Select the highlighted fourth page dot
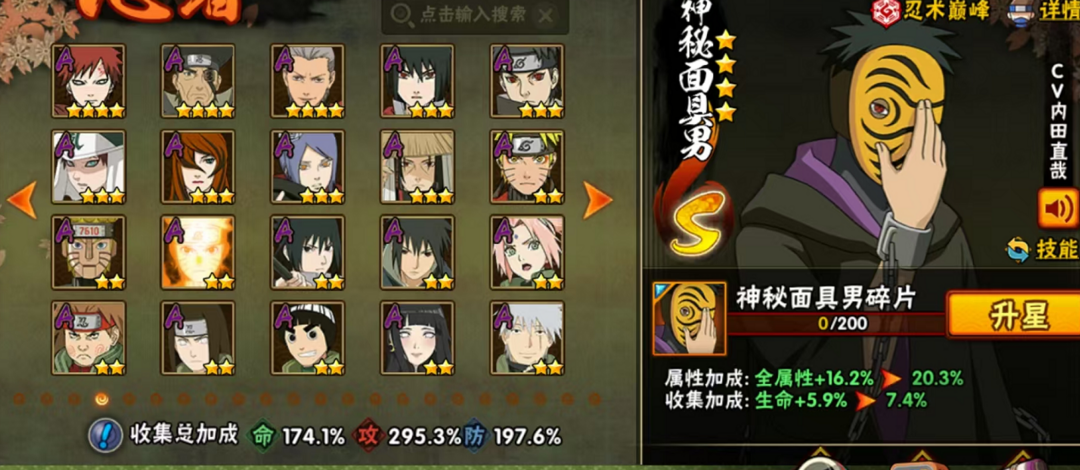This screenshot has width=1080, height=470. pyautogui.click(x=102, y=398)
